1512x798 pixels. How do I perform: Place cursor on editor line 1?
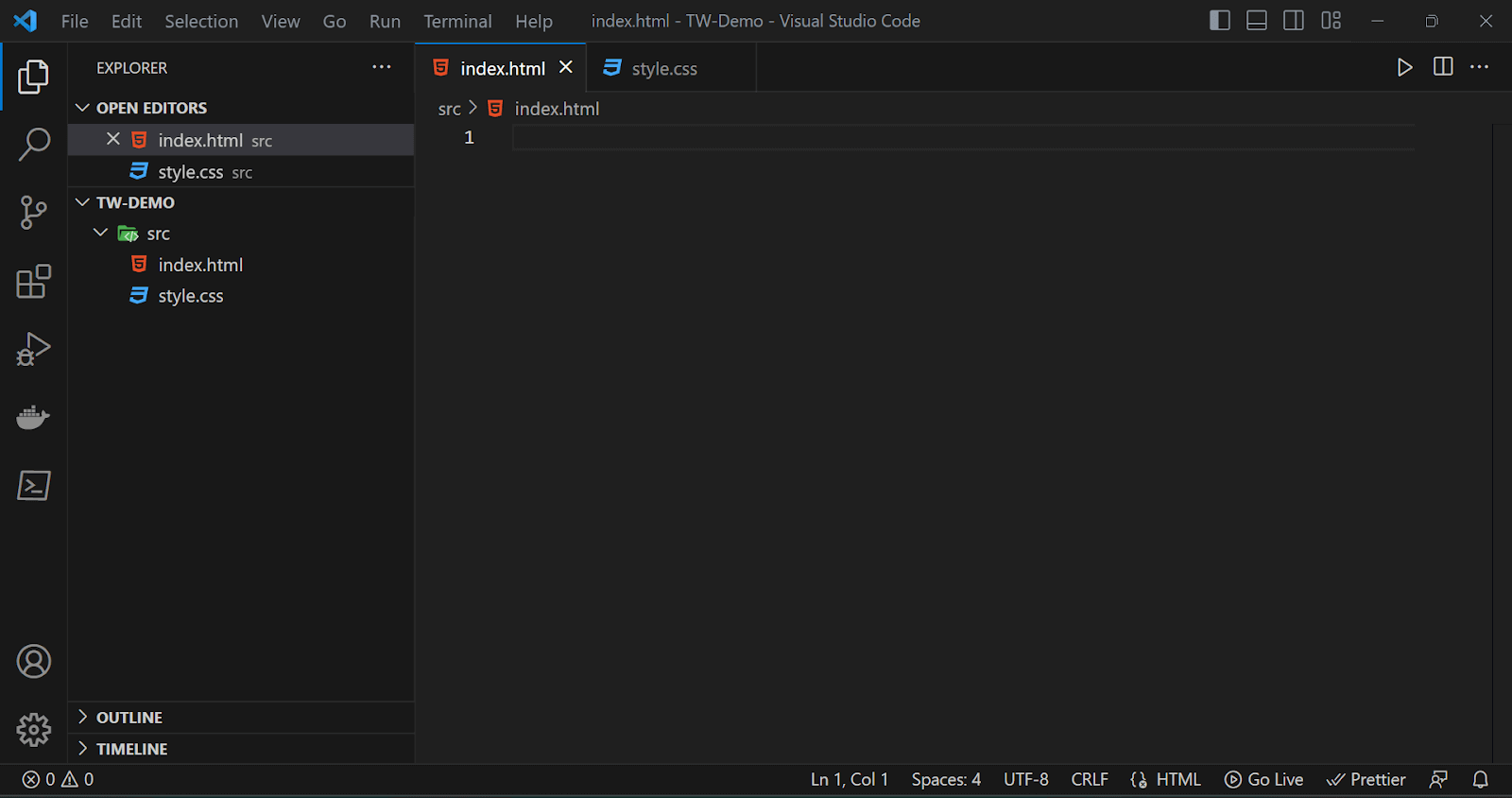(x=964, y=138)
